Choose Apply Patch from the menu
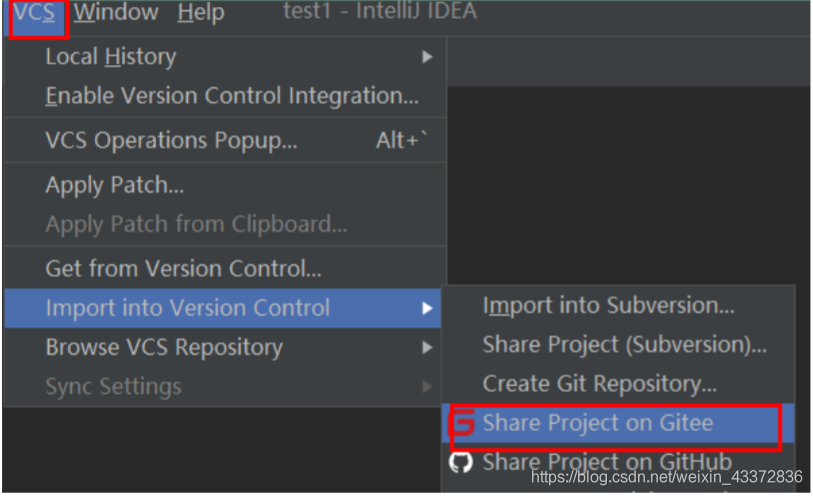This screenshot has height=496, width=813. coord(114,185)
